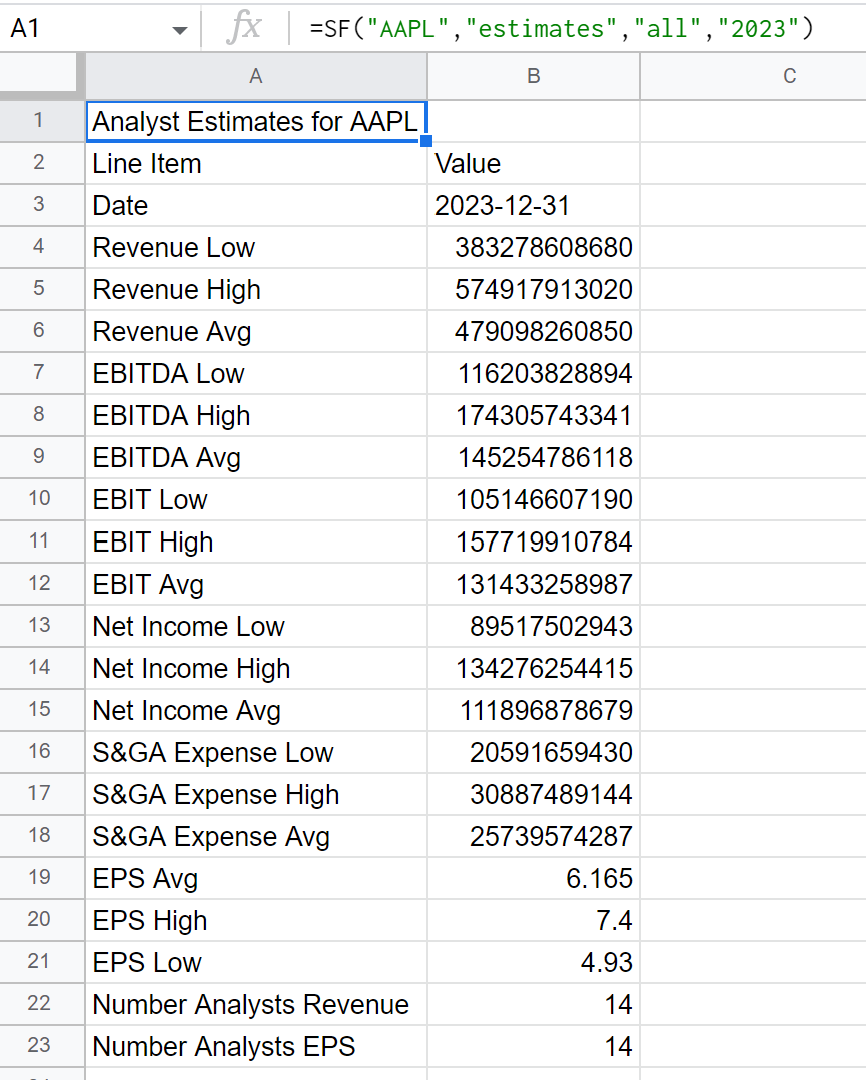Viewport: 866px width, 1080px height.
Task: Select 'Number Analysts Revenue' cell
Action: click(256, 1004)
